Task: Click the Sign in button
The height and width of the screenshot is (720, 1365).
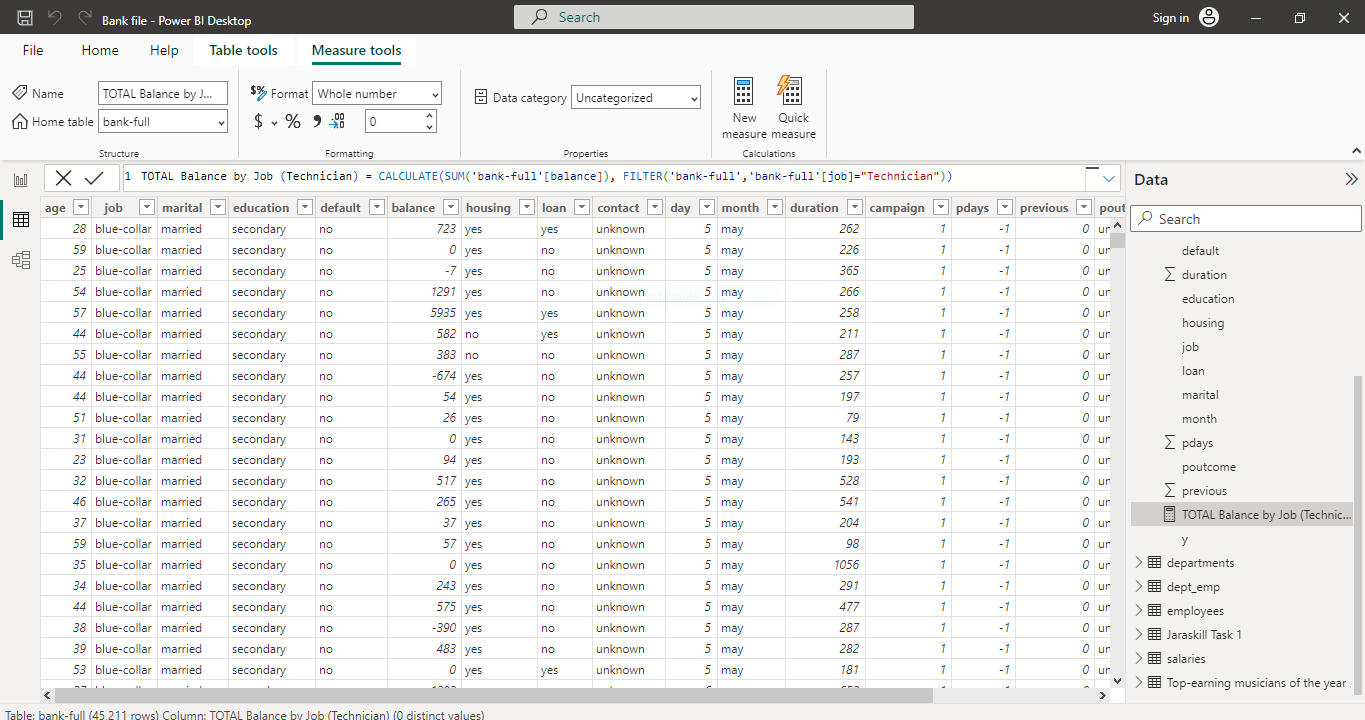Action: [x=1170, y=16]
